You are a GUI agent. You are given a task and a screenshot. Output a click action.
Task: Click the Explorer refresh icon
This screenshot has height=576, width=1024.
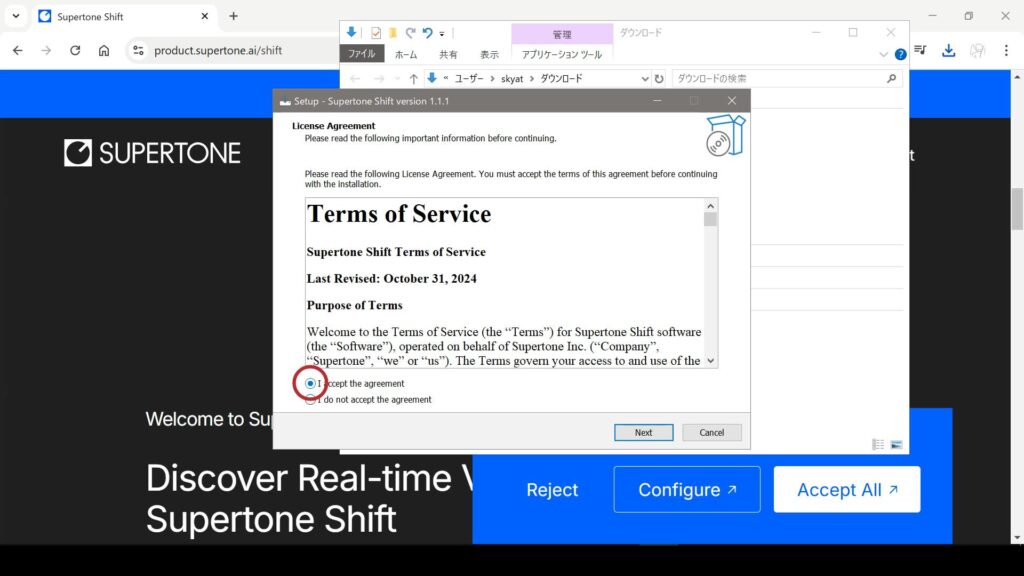[659, 78]
